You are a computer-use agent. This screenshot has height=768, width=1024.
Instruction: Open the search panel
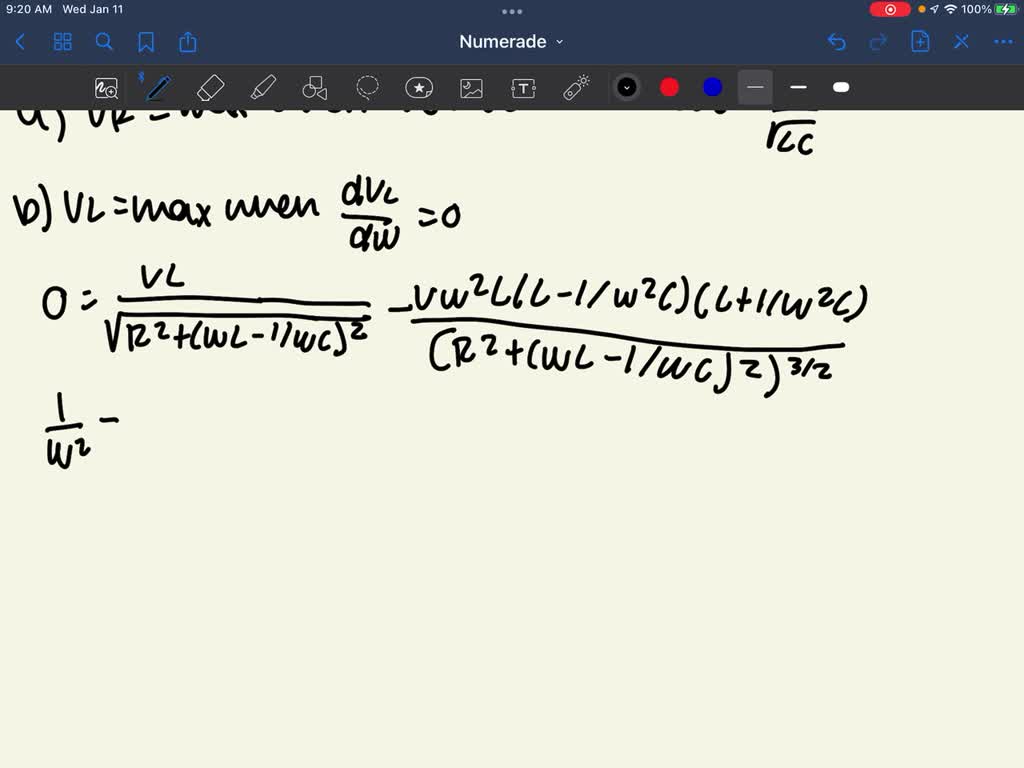point(104,42)
